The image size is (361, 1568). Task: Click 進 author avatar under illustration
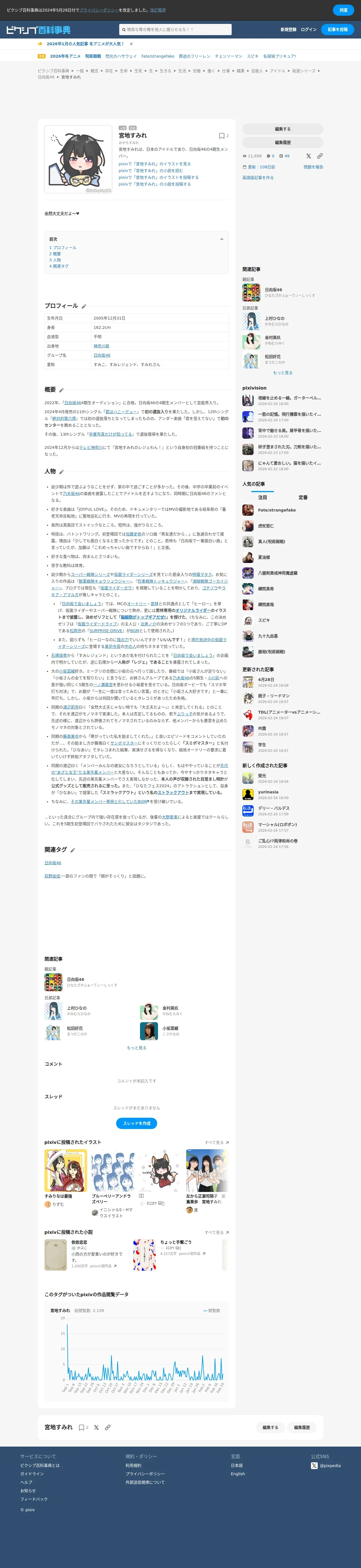coord(189,1210)
